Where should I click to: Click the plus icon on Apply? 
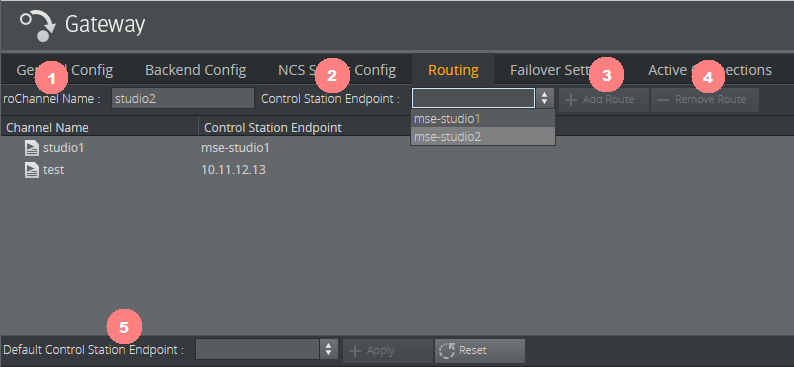[355, 351]
